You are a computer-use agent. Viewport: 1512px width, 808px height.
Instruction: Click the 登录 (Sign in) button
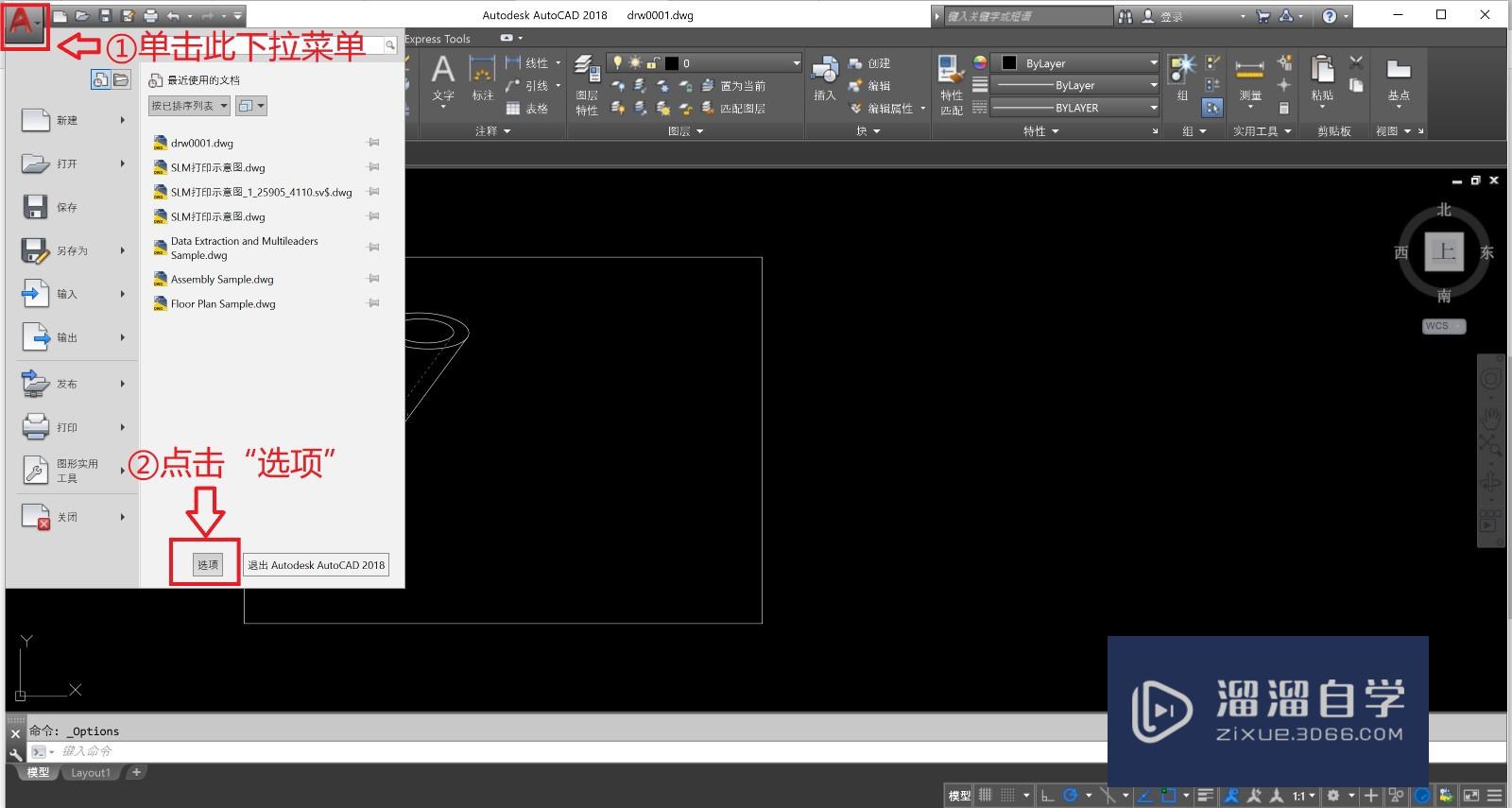tap(1163, 16)
